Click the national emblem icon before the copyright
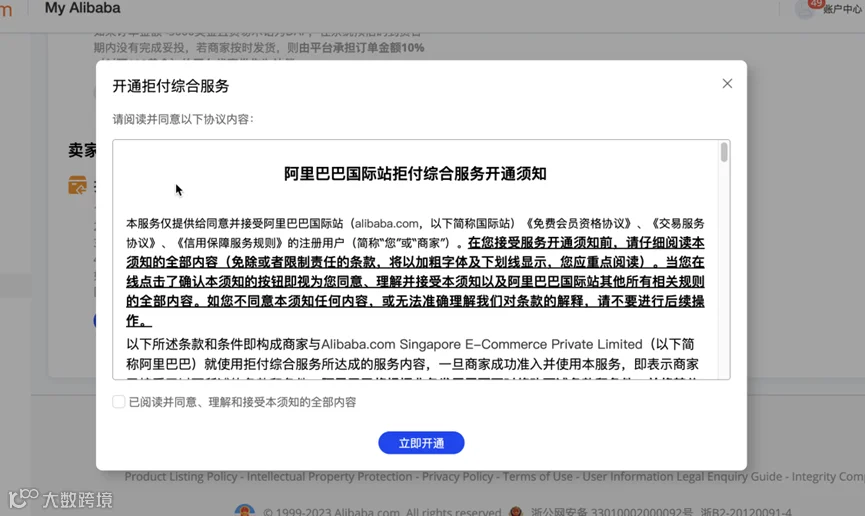The image size is (865, 516). tap(244, 510)
